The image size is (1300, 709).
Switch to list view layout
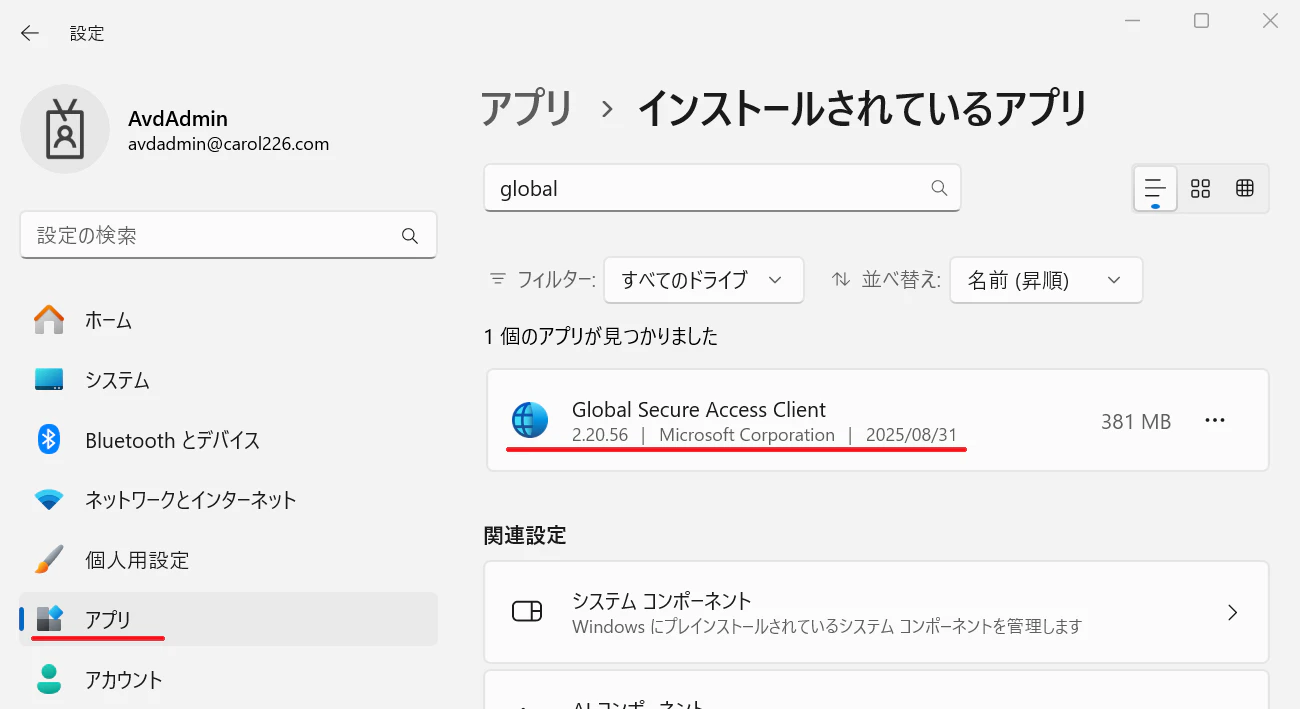coord(1155,188)
